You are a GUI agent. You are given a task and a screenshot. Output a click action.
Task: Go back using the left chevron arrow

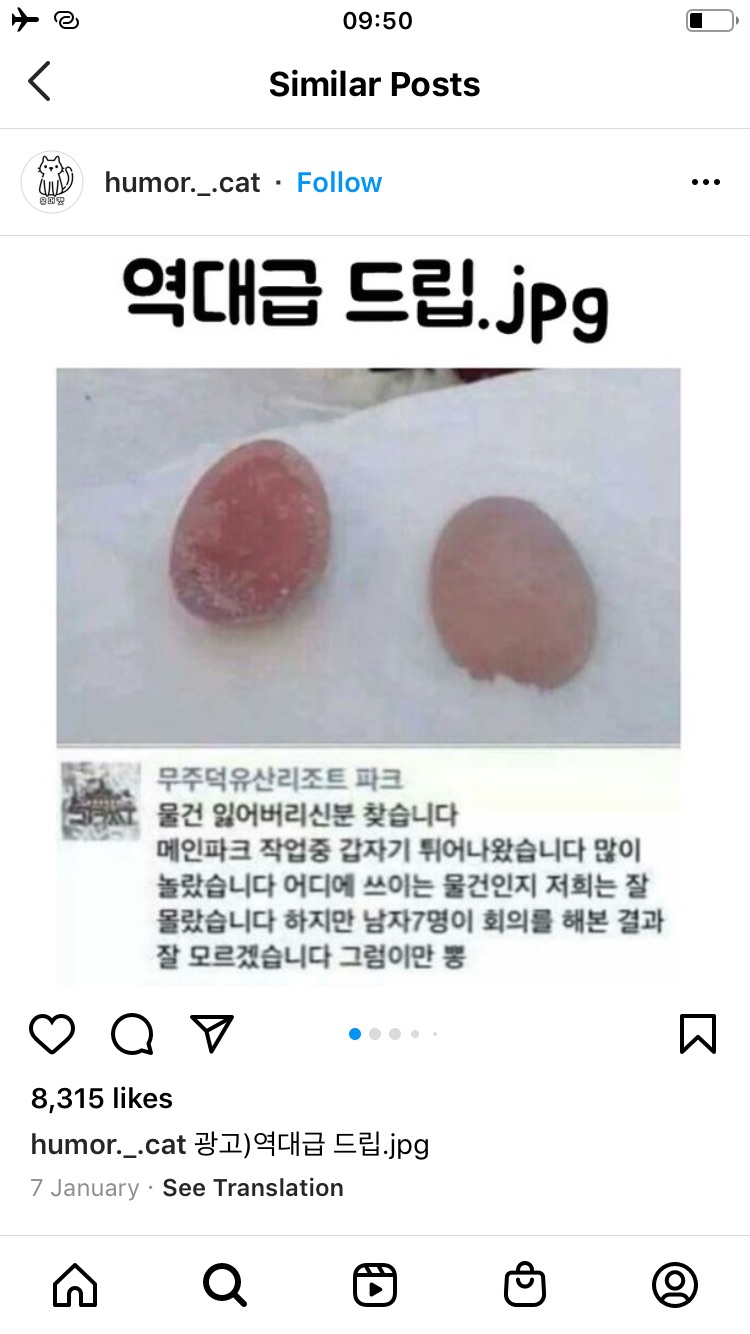click(39, 82)
